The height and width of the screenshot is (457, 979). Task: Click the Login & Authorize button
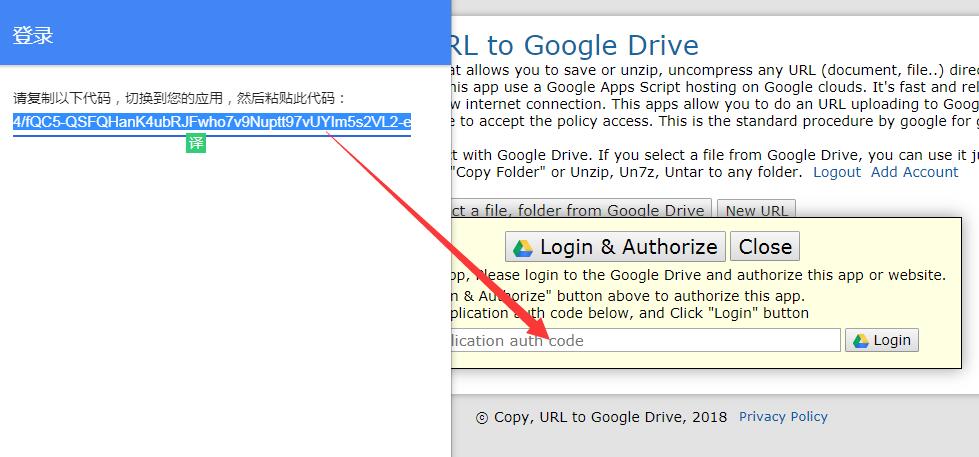pyautogui.click(x=615, y=247)
